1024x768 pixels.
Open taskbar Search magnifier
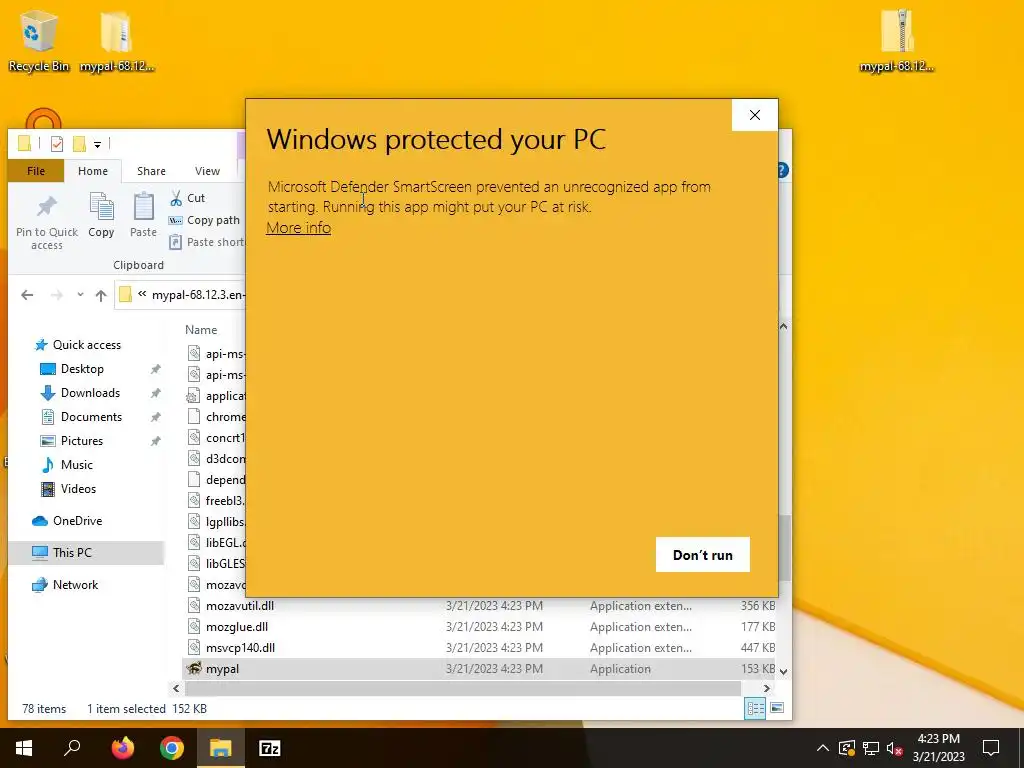click(72, 748)
